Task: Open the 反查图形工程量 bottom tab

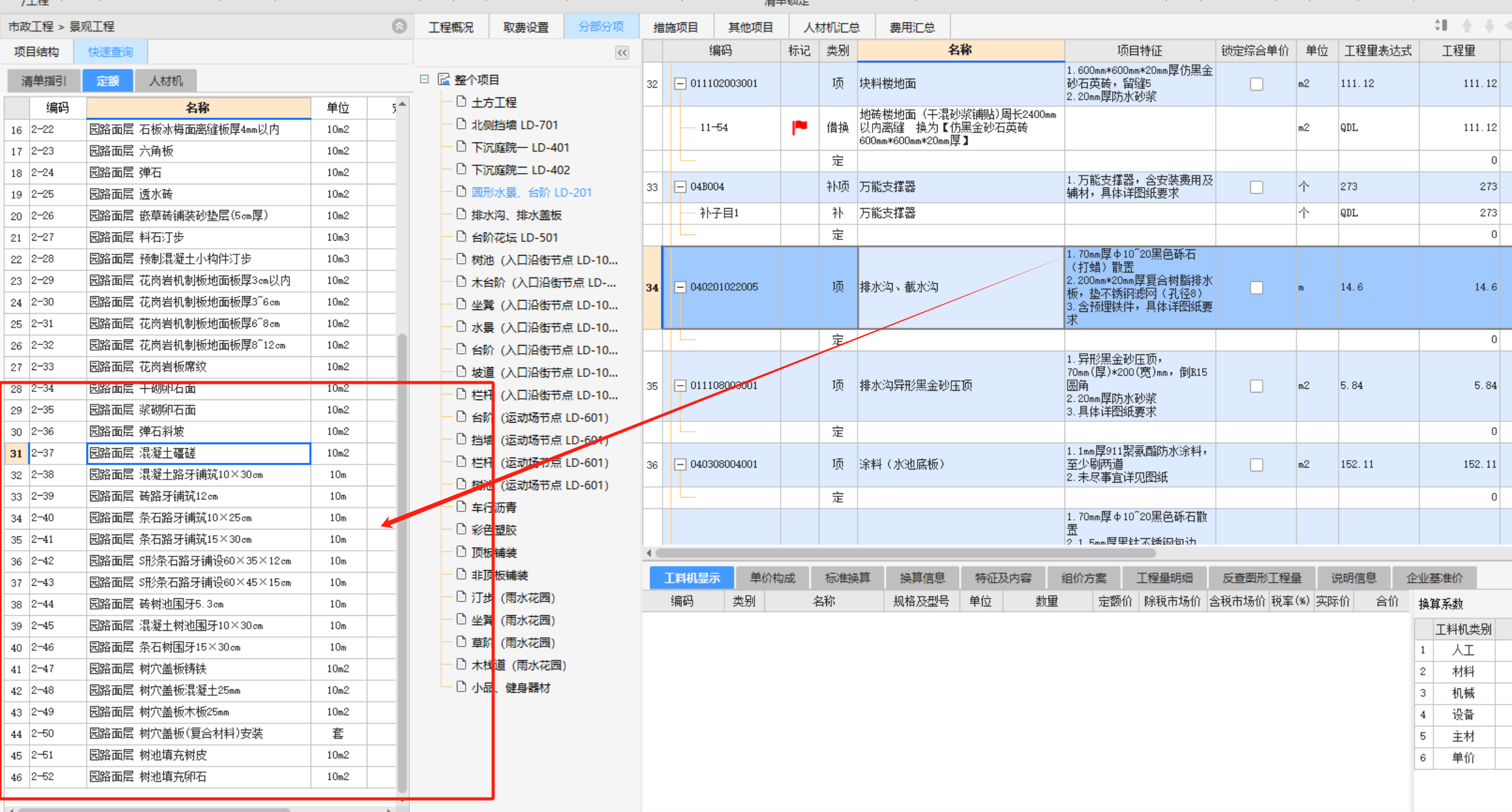Action: pyautogui.click(x=1262, y=578)
